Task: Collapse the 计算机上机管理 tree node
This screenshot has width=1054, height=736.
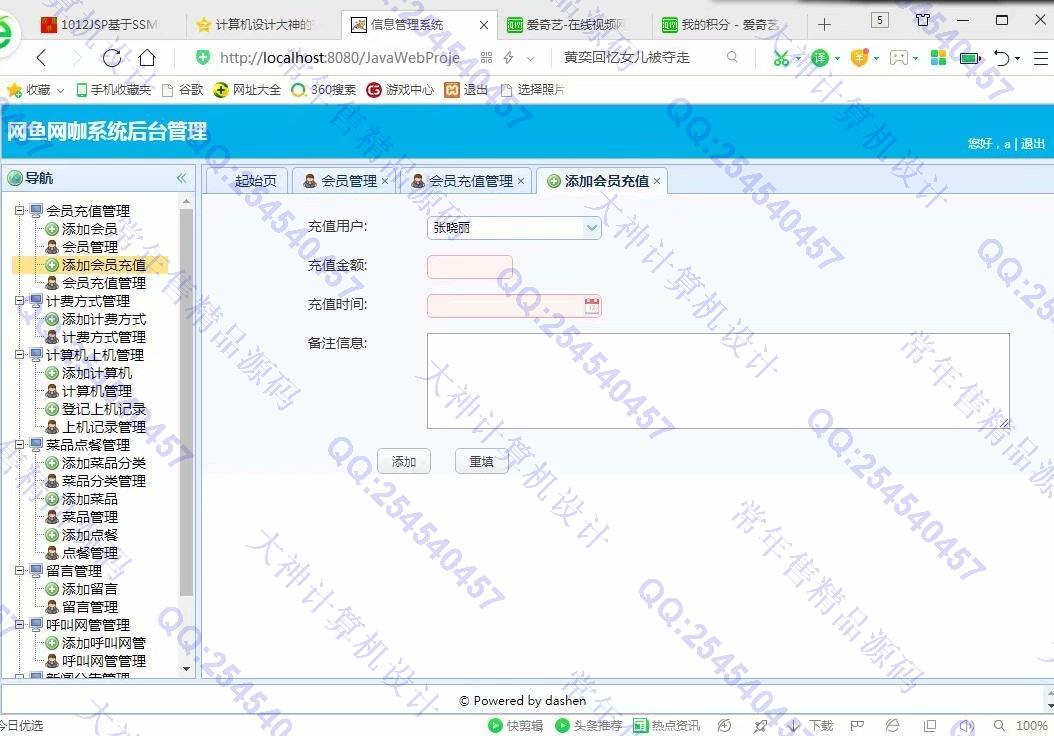Action: [x=19, y=354]
